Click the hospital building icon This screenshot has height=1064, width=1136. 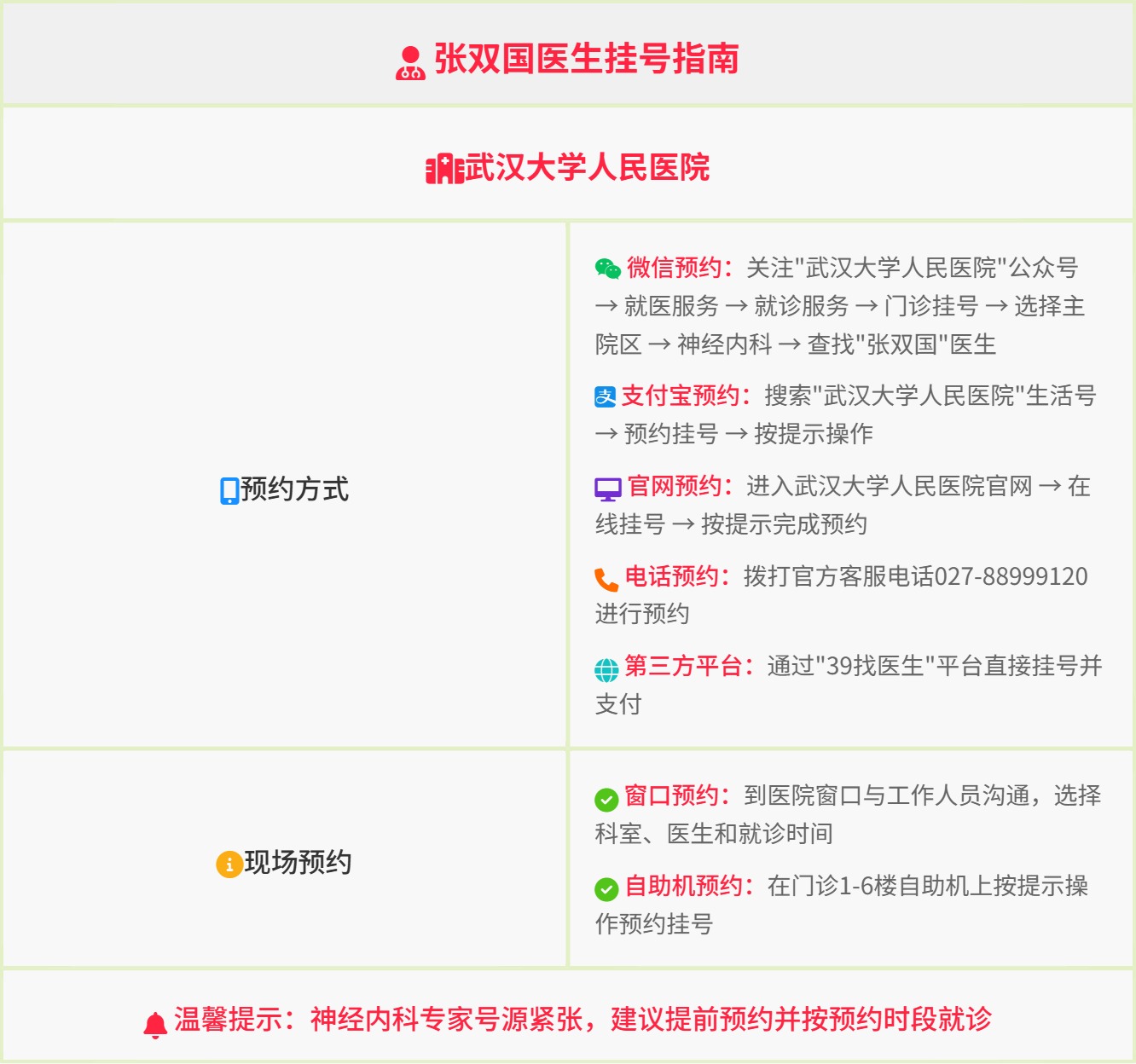[444, 169]
